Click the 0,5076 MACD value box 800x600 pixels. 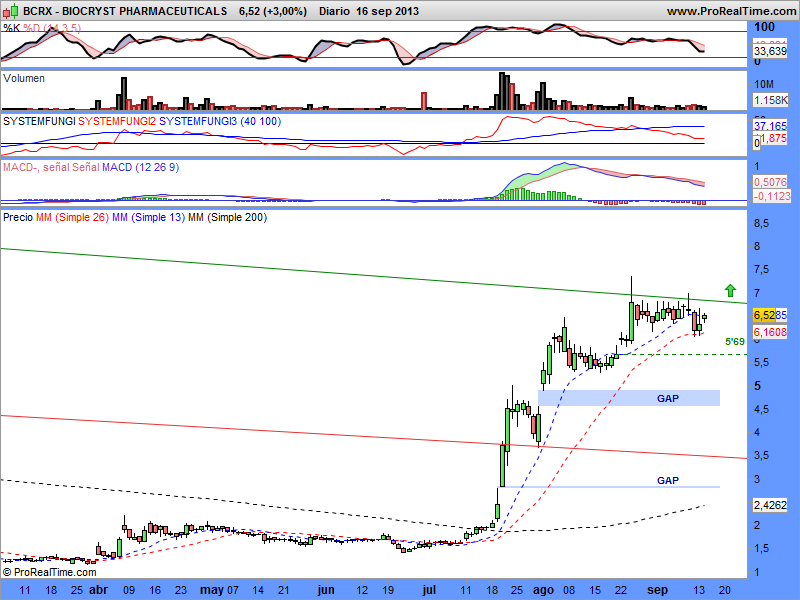[770, 182]
